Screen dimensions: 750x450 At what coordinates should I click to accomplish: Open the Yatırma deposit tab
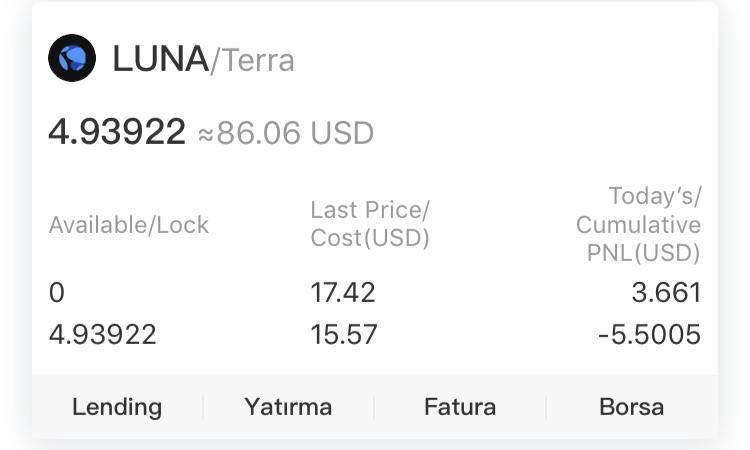288,407
